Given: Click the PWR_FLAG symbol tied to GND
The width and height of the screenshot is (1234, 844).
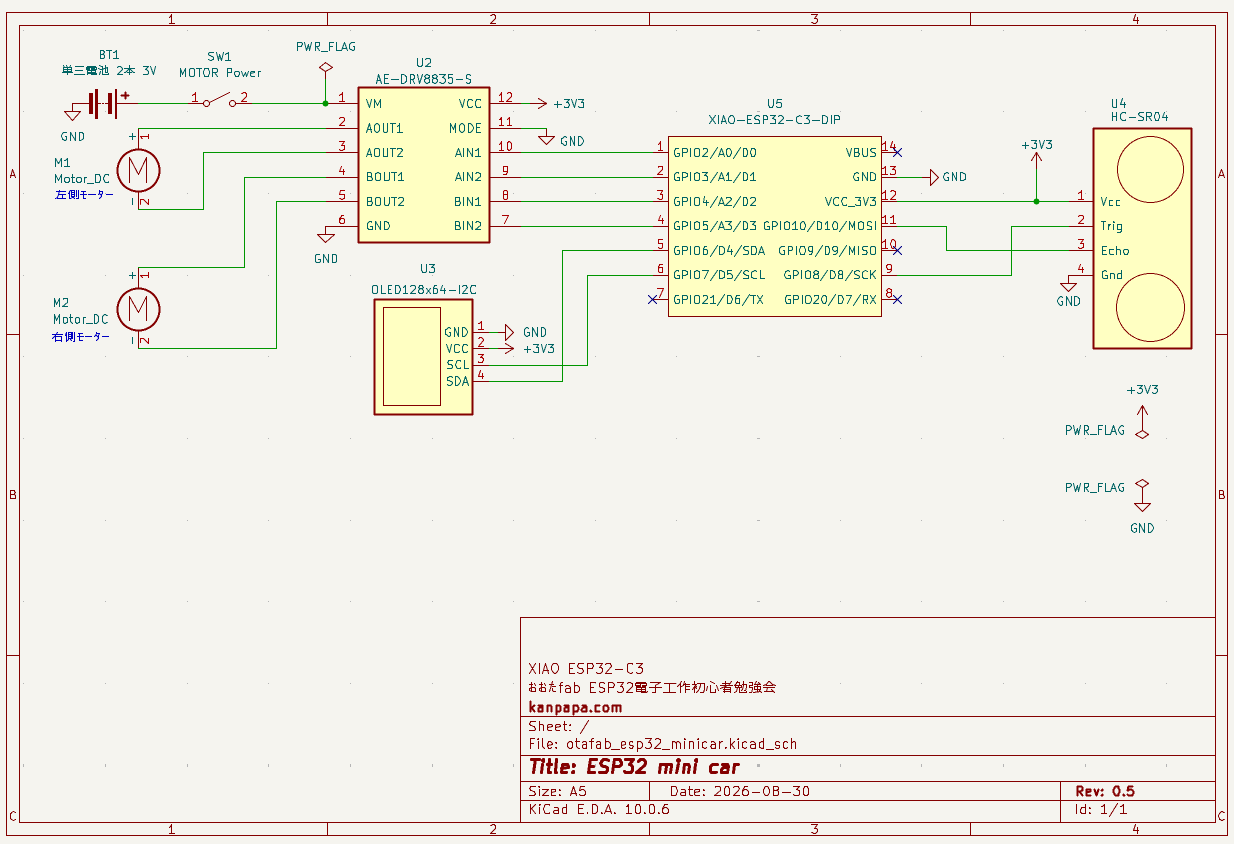Looking at the screenshot, I should 1142,484.
